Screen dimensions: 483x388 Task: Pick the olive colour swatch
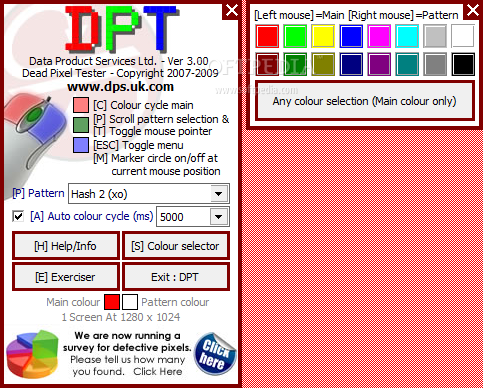pyautogui.click(x=323, y=64)
